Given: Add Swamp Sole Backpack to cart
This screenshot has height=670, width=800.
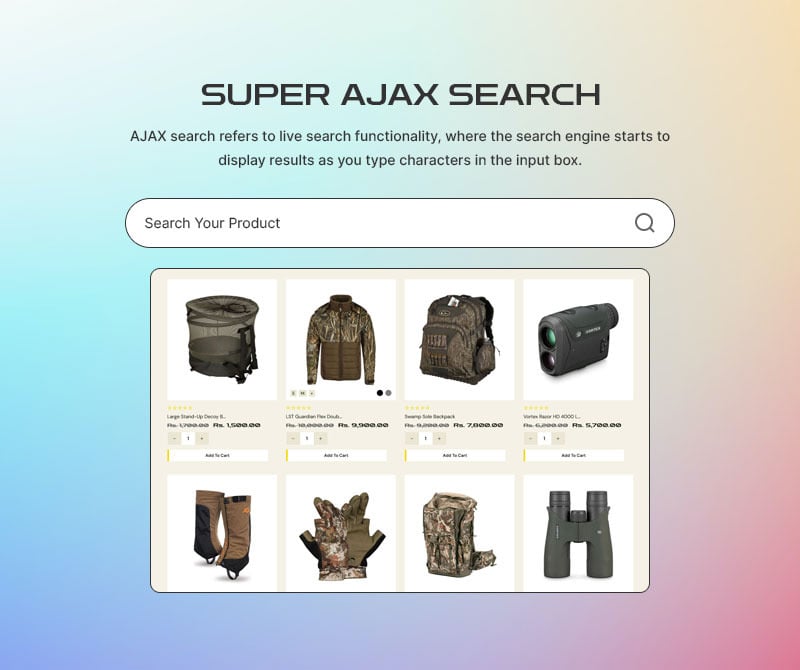Looking at the screenshot, I should (455, 455).
